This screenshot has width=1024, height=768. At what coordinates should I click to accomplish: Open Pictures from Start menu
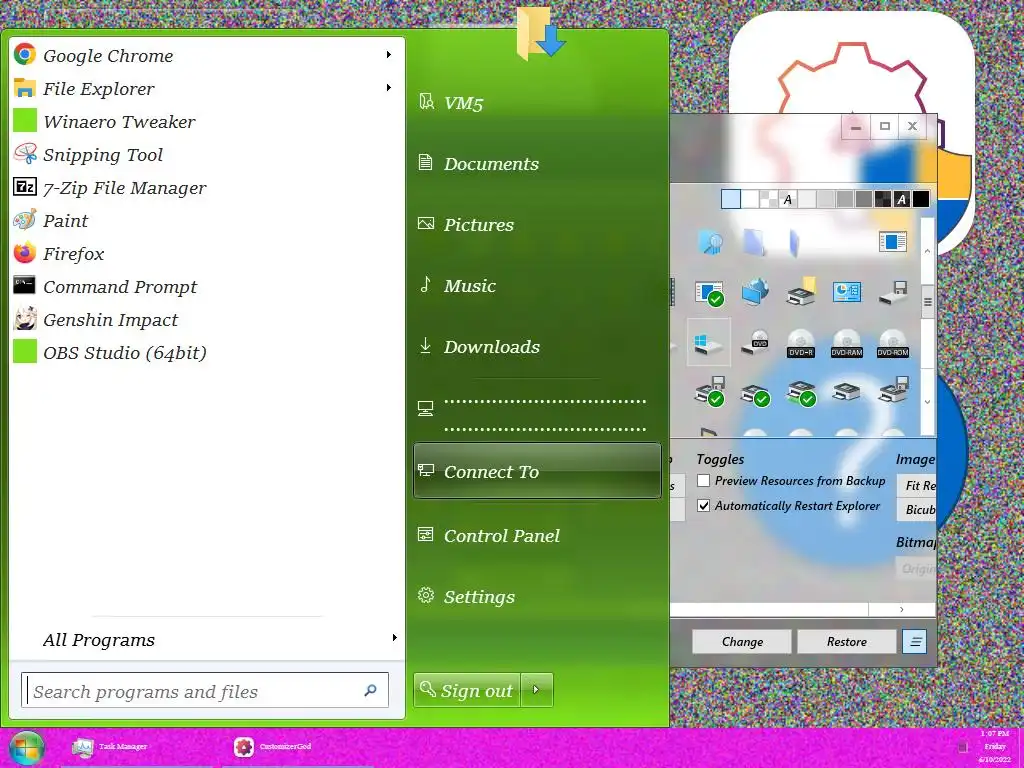[x=537, y=225]
